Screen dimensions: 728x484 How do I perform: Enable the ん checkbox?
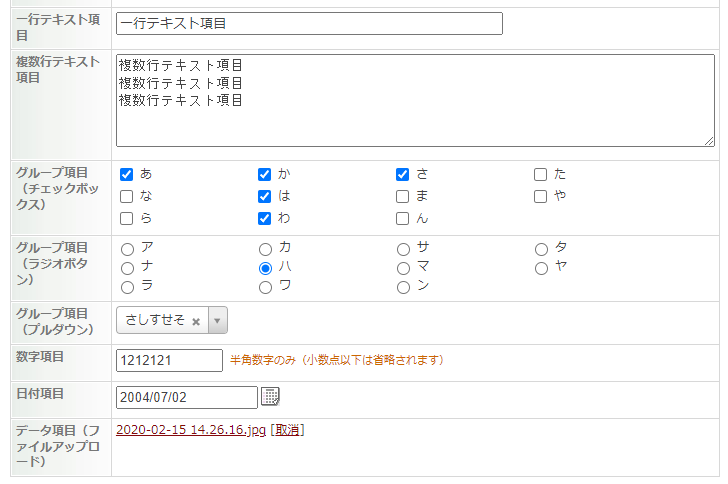[x=403, y=218]
